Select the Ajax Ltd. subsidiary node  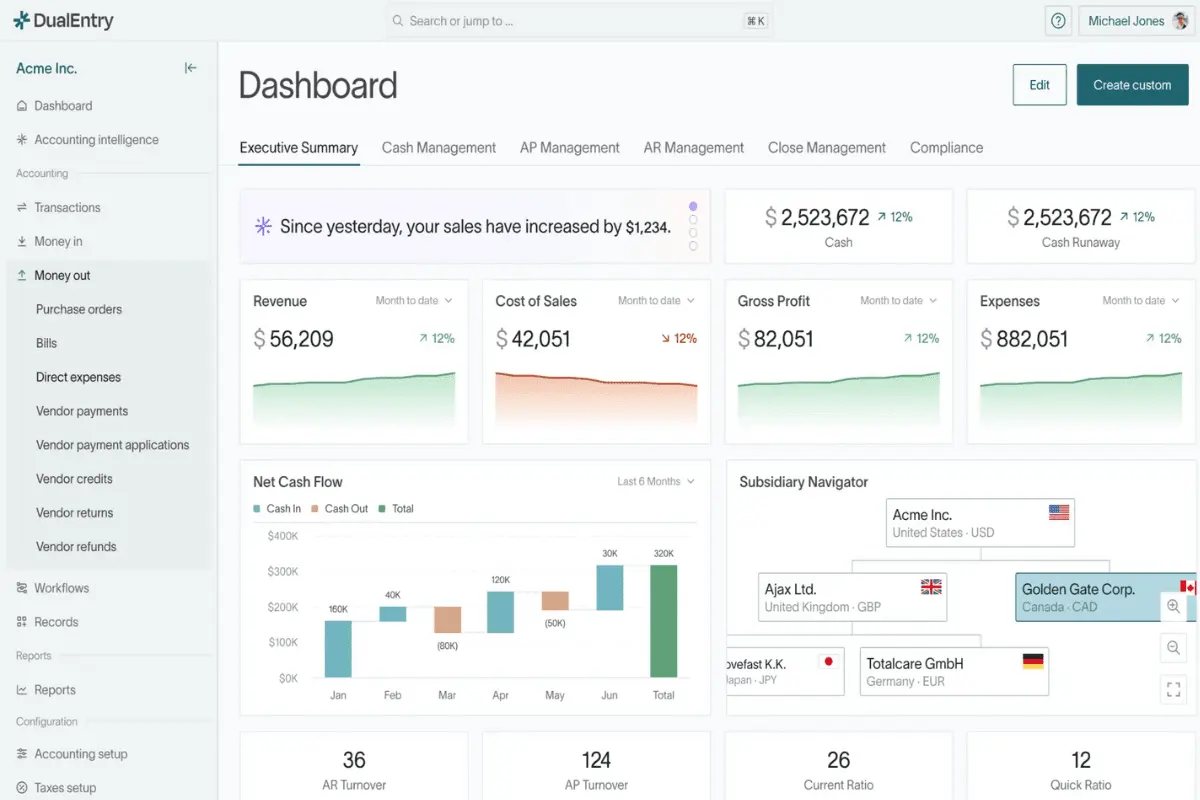tap(852, 597)
